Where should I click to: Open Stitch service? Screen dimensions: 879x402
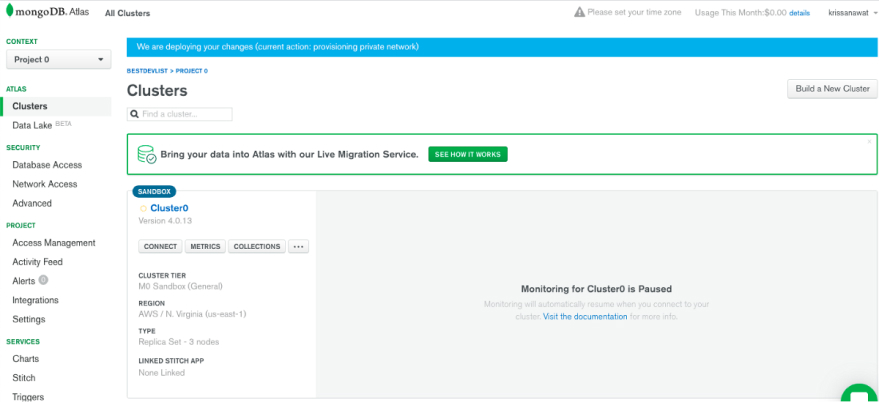point(24,378)
